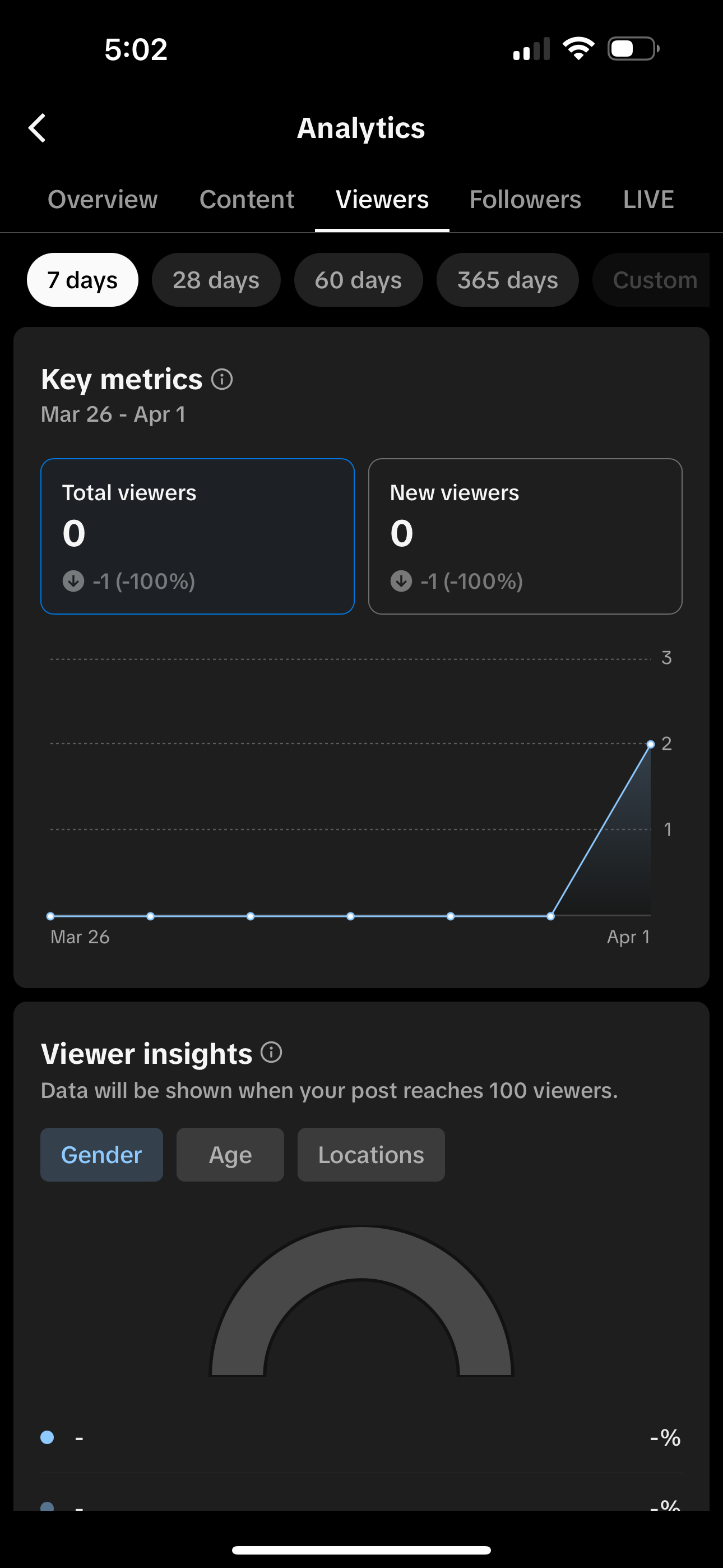Open Key metrics info icon
This screenshot has width=723, height=1568.
point(222,379)
